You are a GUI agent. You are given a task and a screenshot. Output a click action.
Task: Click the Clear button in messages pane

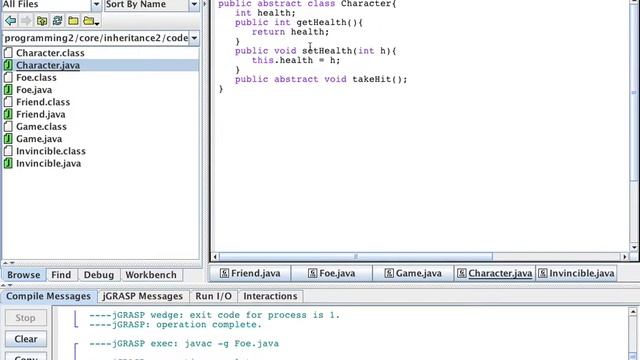tap(26, 339)
